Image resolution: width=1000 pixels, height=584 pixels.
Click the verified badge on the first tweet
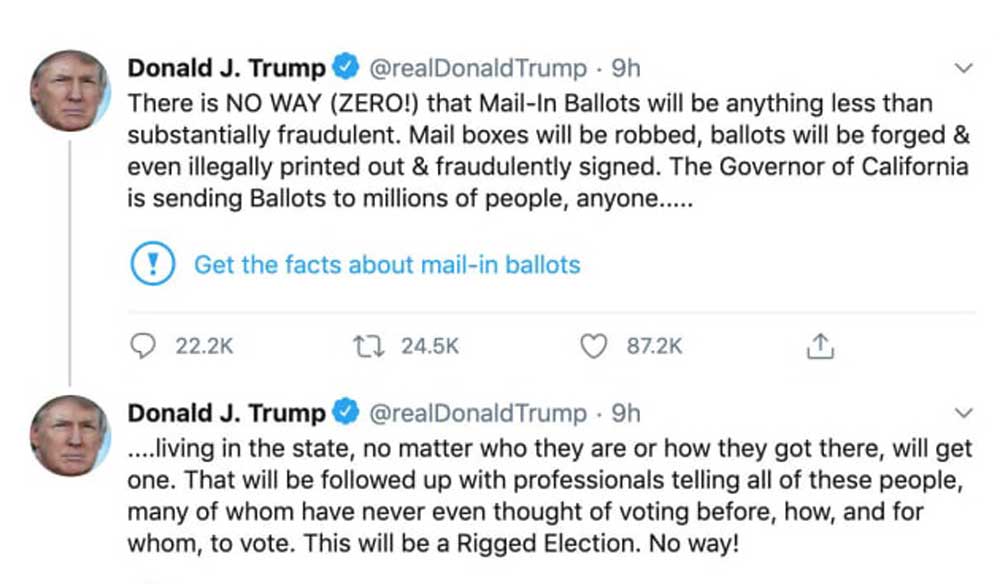point(346,69)
